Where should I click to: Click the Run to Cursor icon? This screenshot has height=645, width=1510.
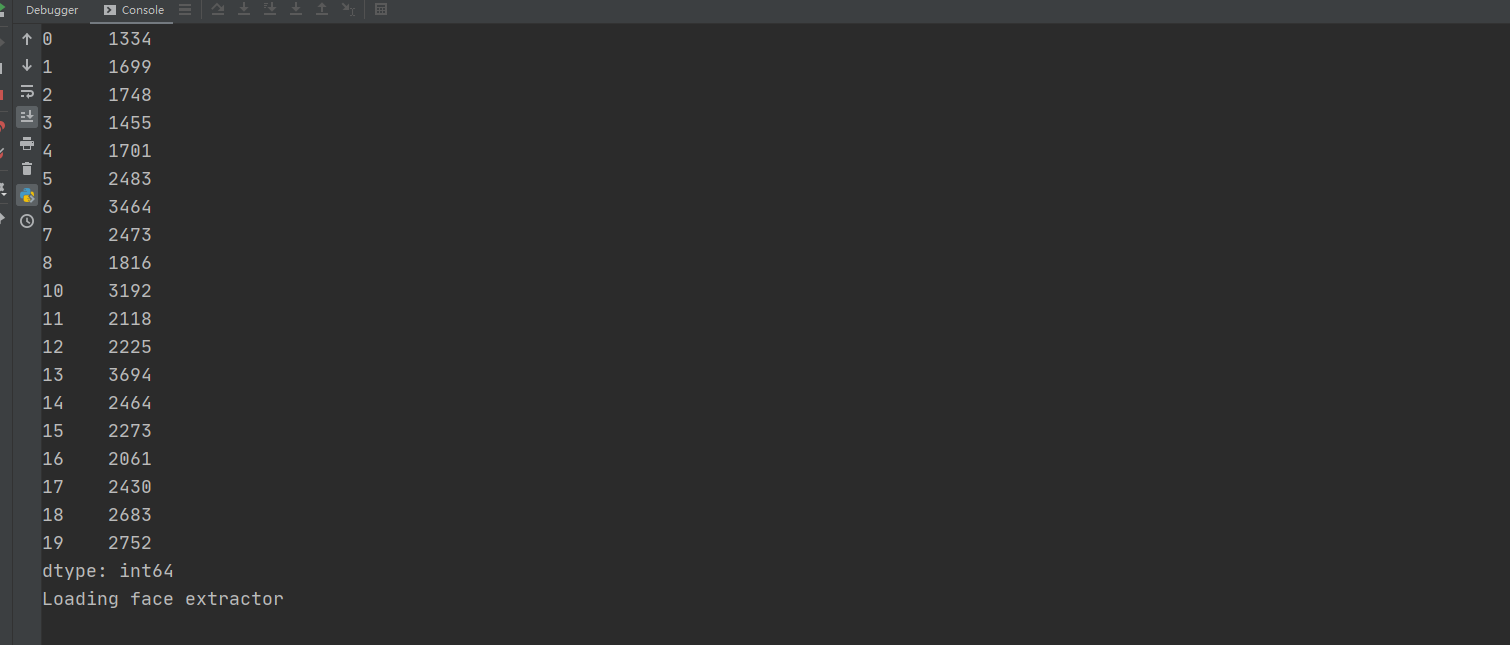348,10
